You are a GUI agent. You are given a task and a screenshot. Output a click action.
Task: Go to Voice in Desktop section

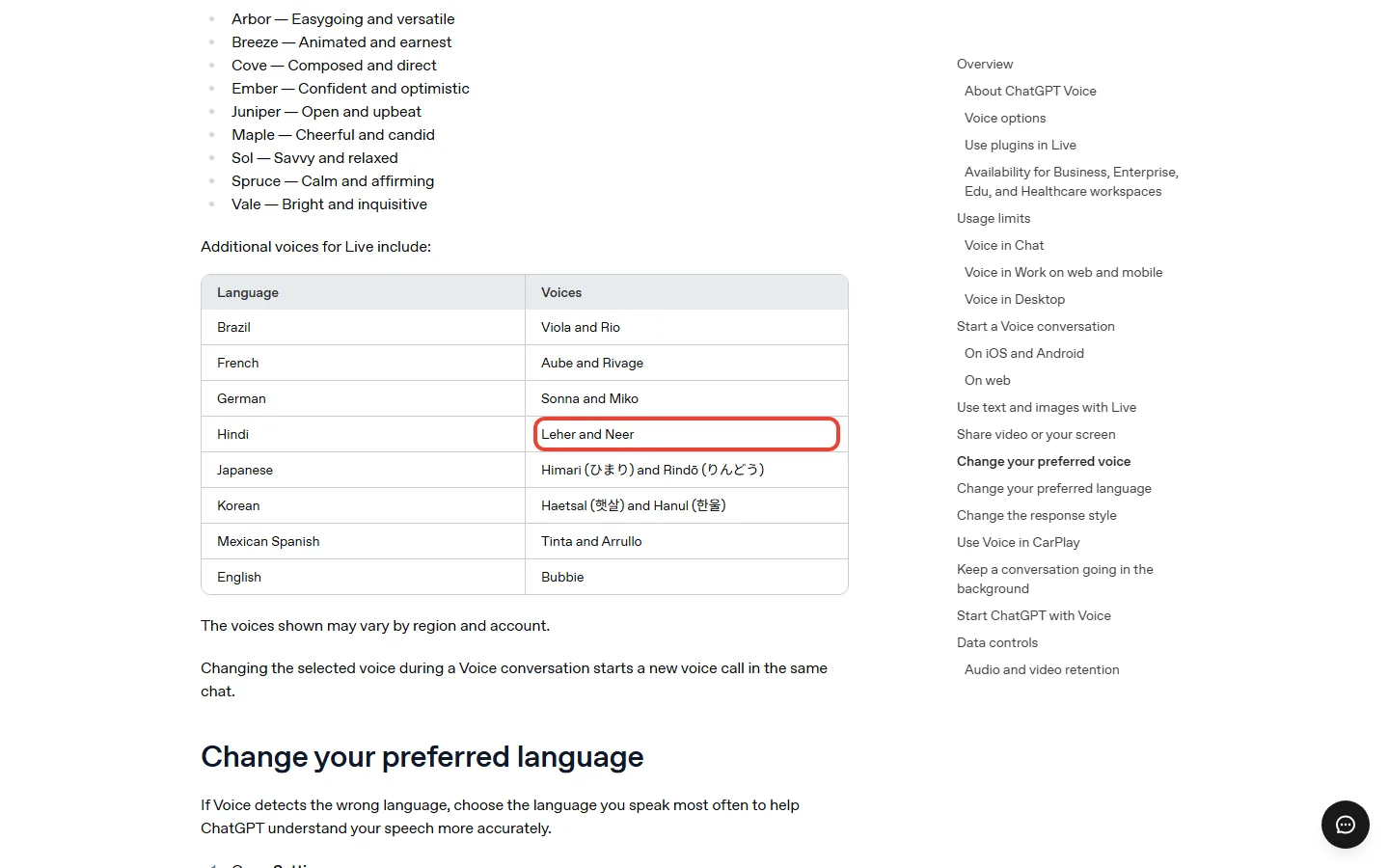pos(1015,299)
